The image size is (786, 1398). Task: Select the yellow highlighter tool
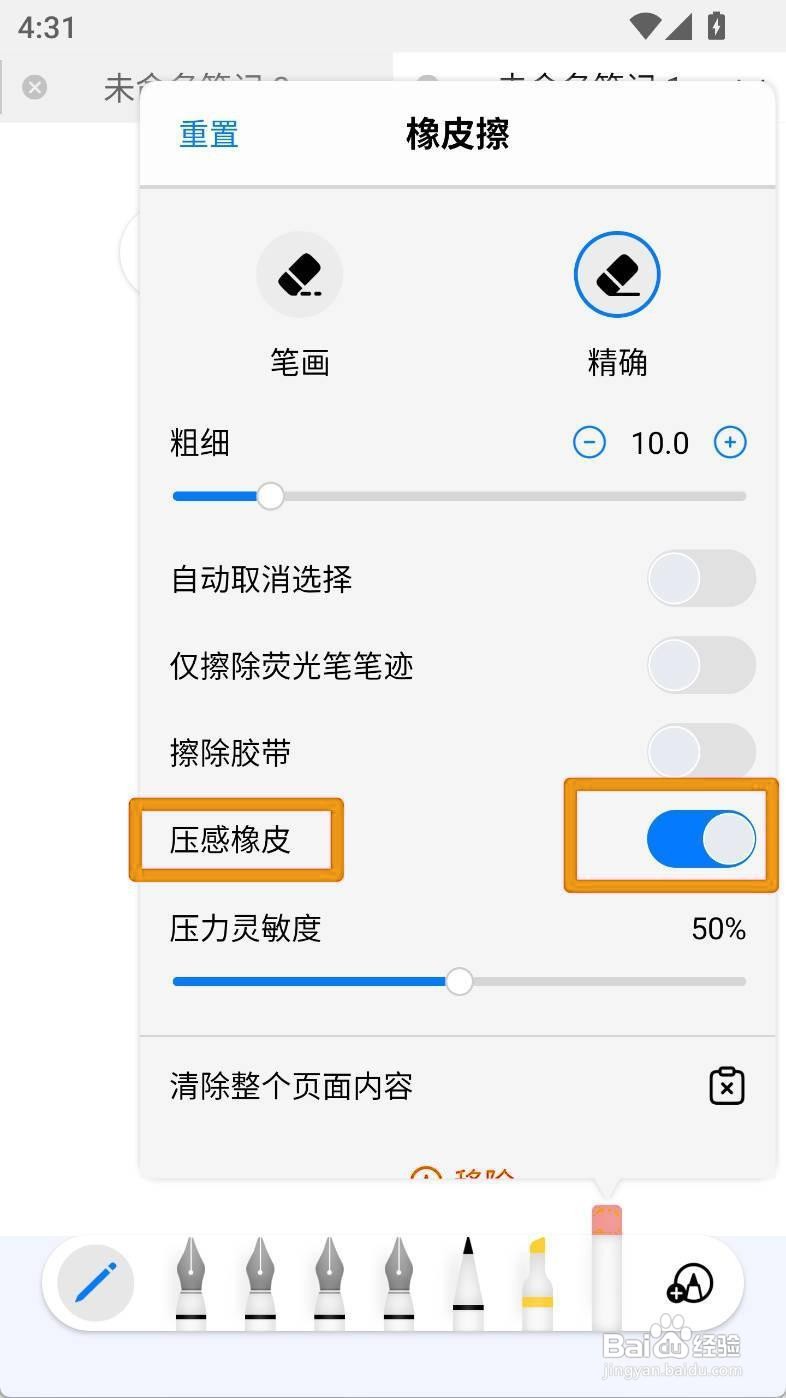pos(538,1283)
